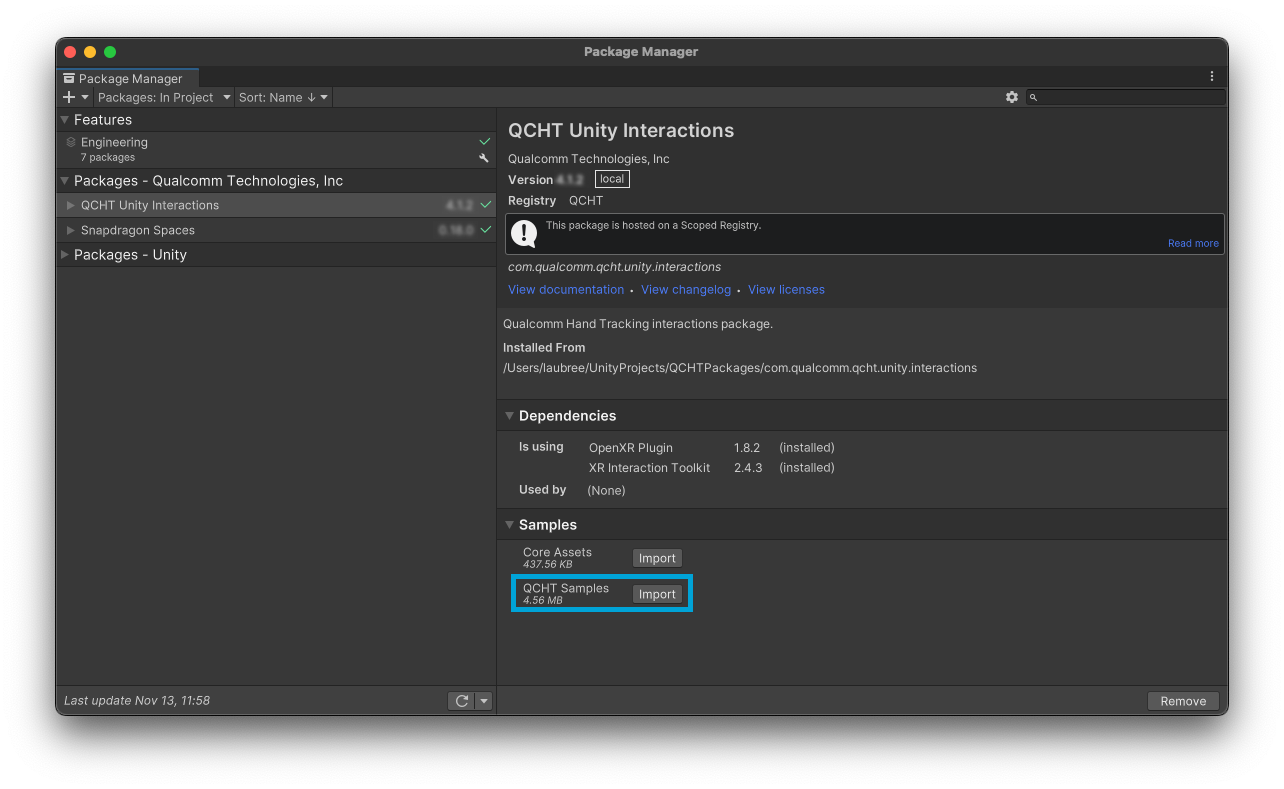Viewport: 1284px width, 789px height.
Task: Click the Read more link
Action: click(x=1193, y=243)
